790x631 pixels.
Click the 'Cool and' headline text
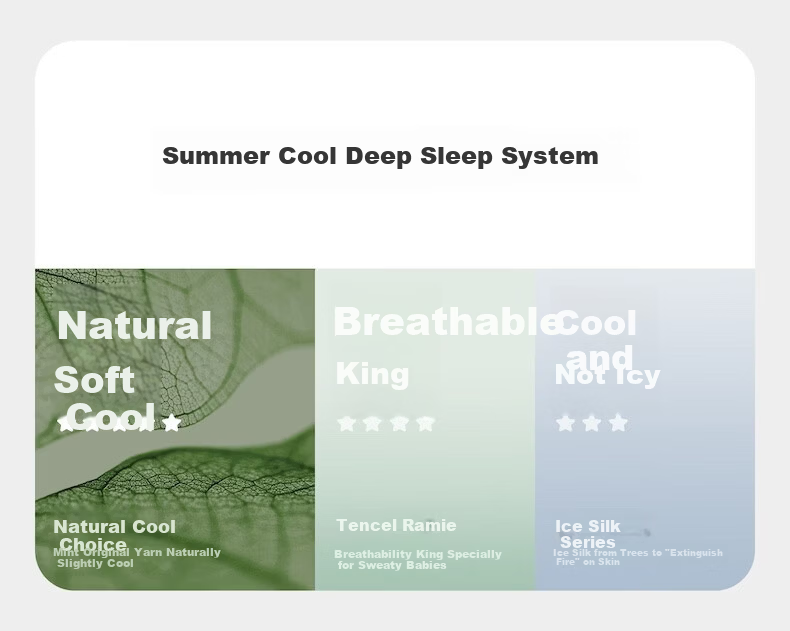(598, 340)
